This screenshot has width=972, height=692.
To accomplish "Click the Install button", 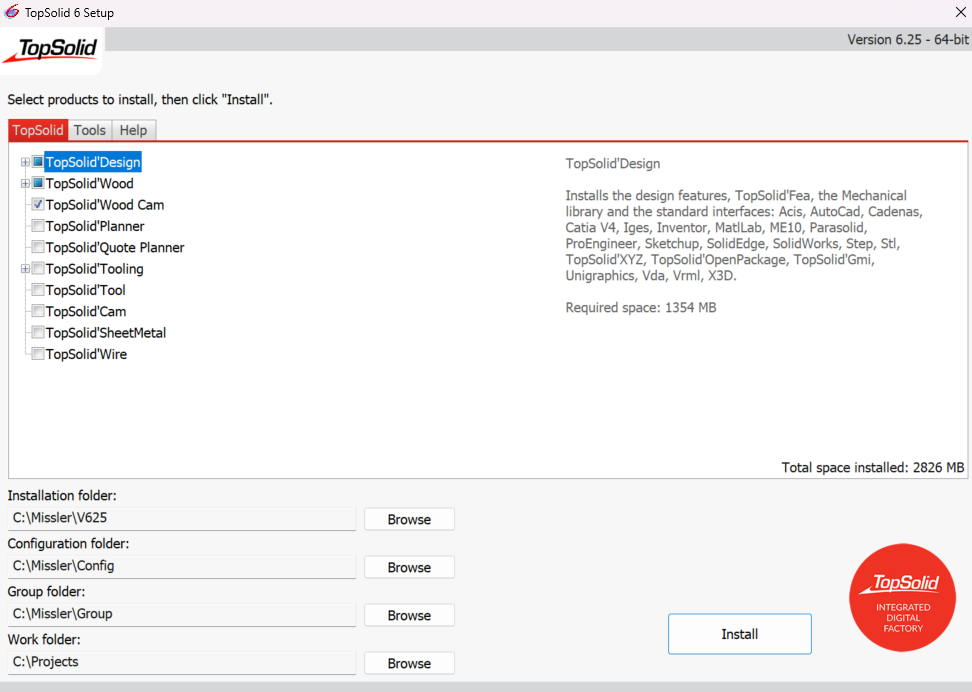I will pos(740,634).
